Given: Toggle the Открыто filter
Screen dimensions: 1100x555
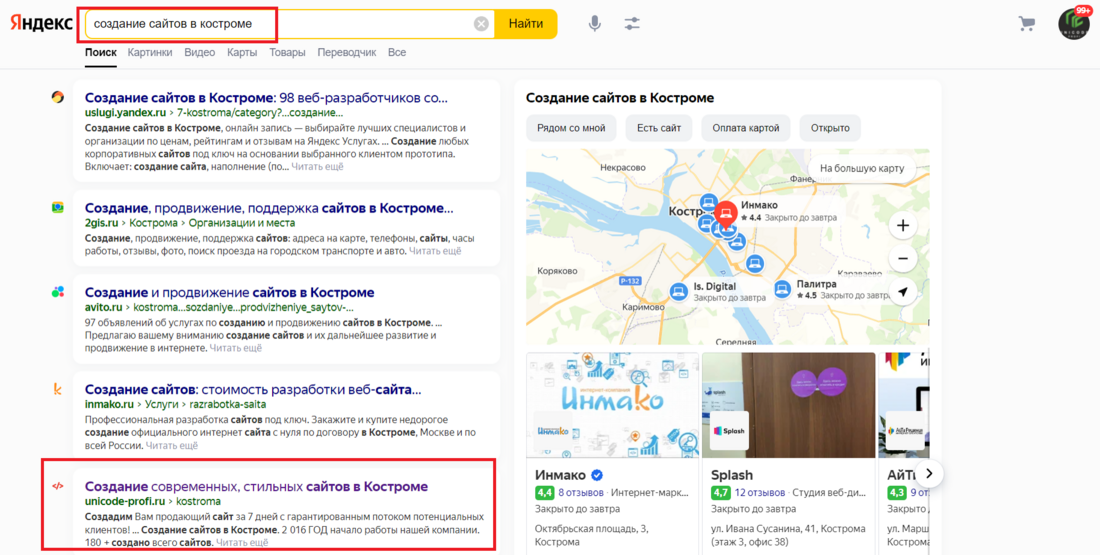Looking at the screenshot, I should (830, 128).
